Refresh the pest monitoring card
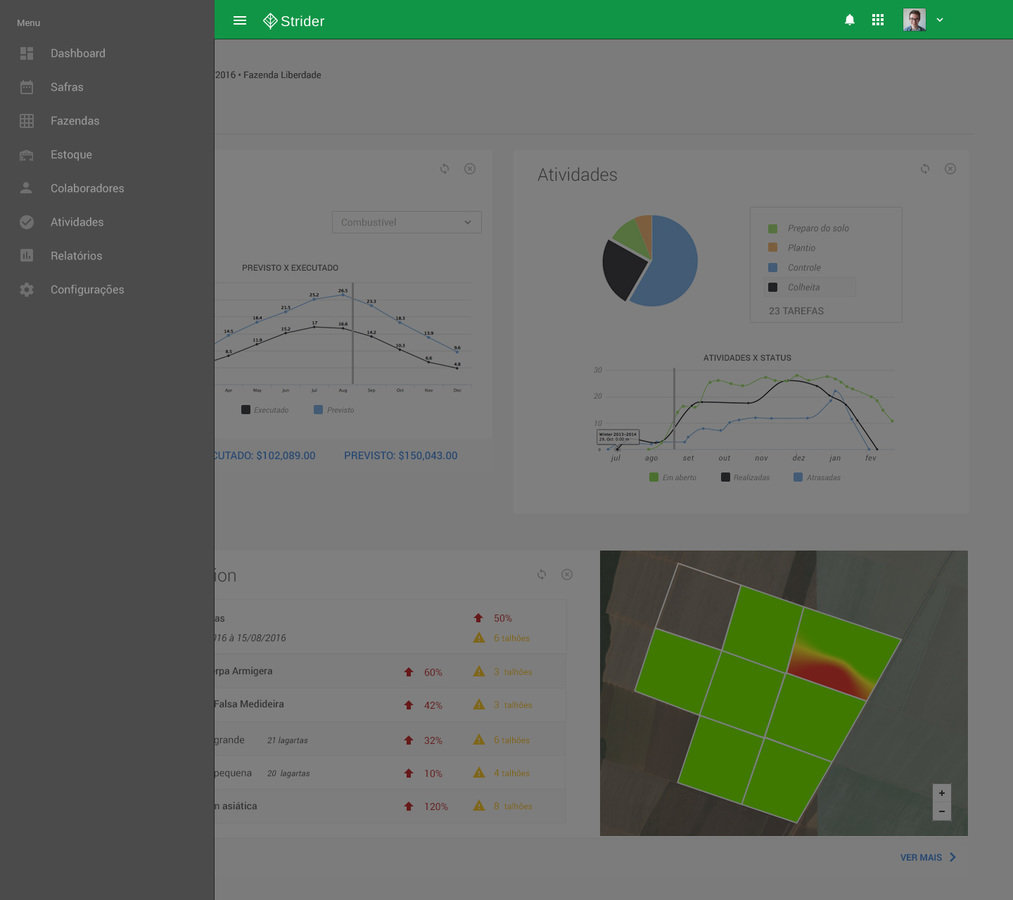Image resolution: width=1013 pixels, height=900 pixels. click(541, 574)
